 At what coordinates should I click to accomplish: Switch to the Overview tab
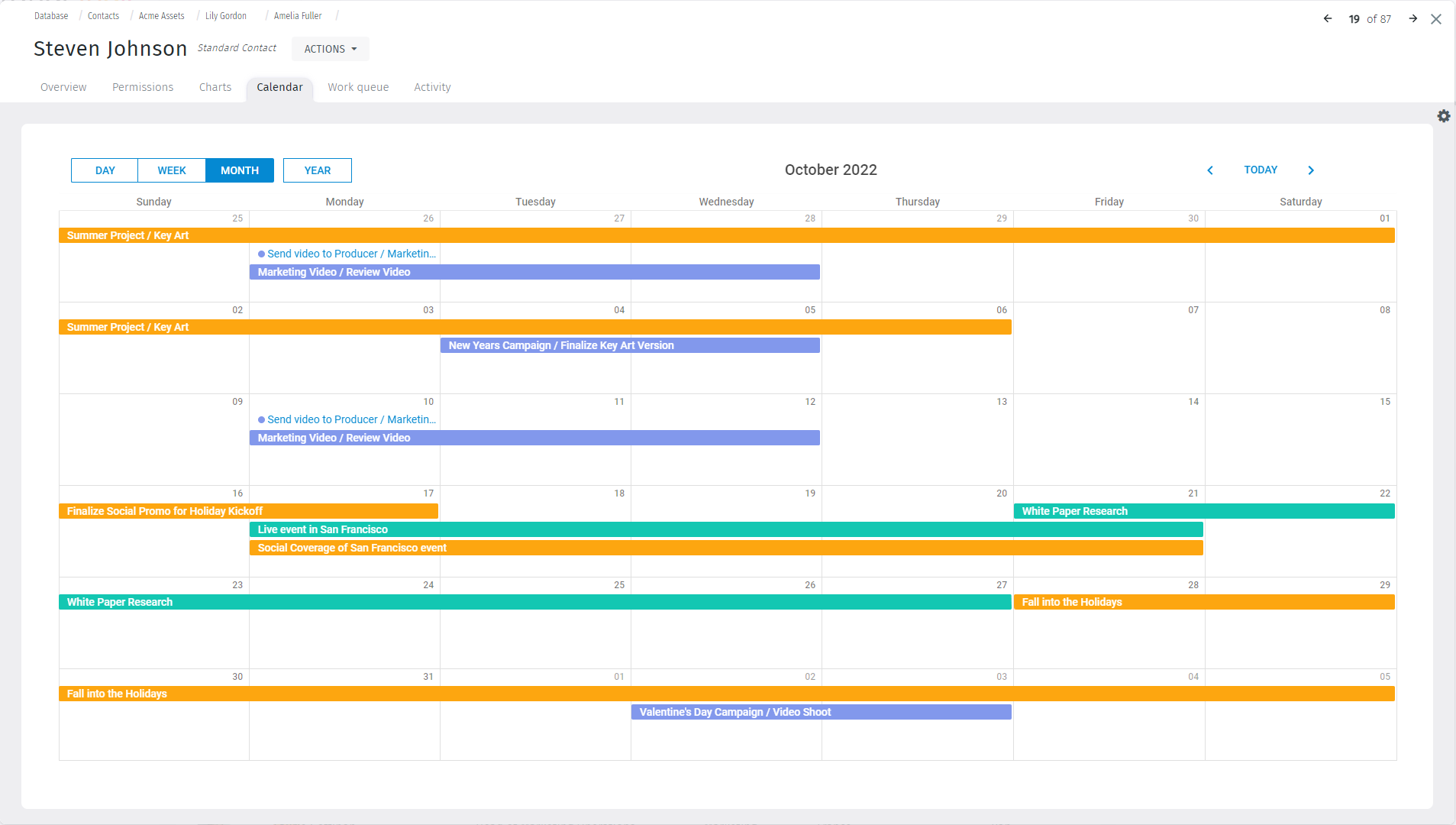pyautogui.click(x=63, y=87)
